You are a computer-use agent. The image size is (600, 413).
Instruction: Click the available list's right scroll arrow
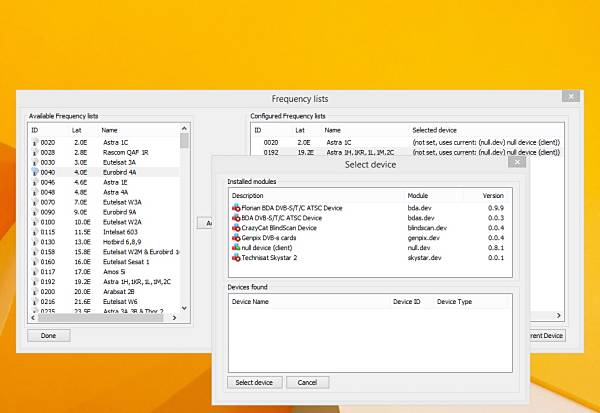[x=174, y=318]
